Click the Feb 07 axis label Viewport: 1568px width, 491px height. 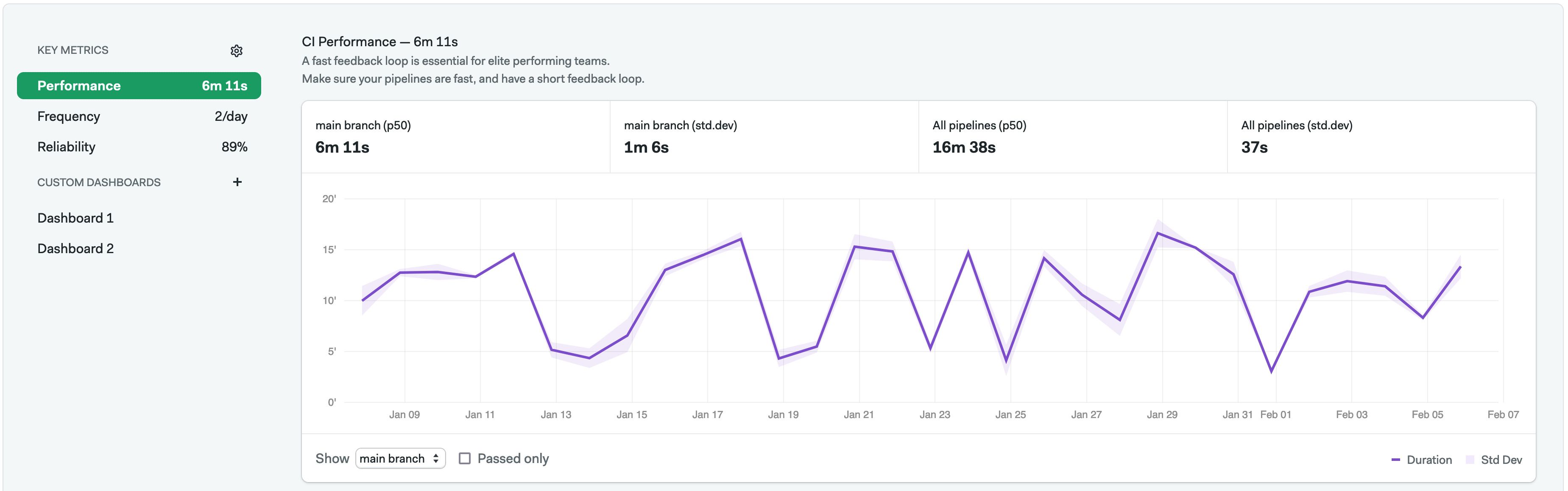pos(1503,414)
